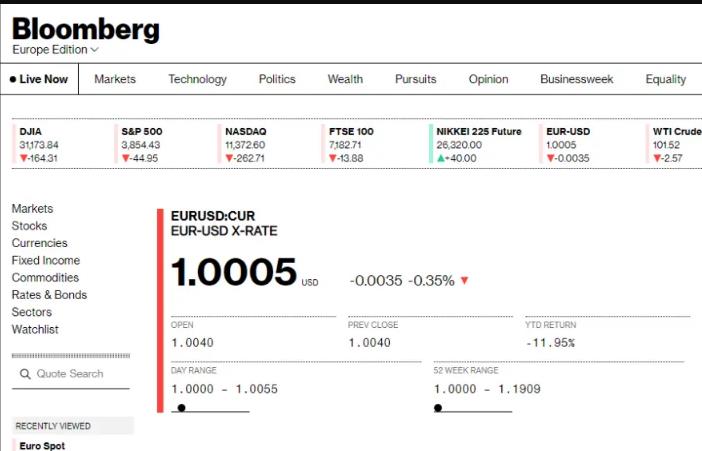The width and height of the screenshot is (702, 451).
Task: Open the Markets tab in top navigation
Action: [115, 79]
